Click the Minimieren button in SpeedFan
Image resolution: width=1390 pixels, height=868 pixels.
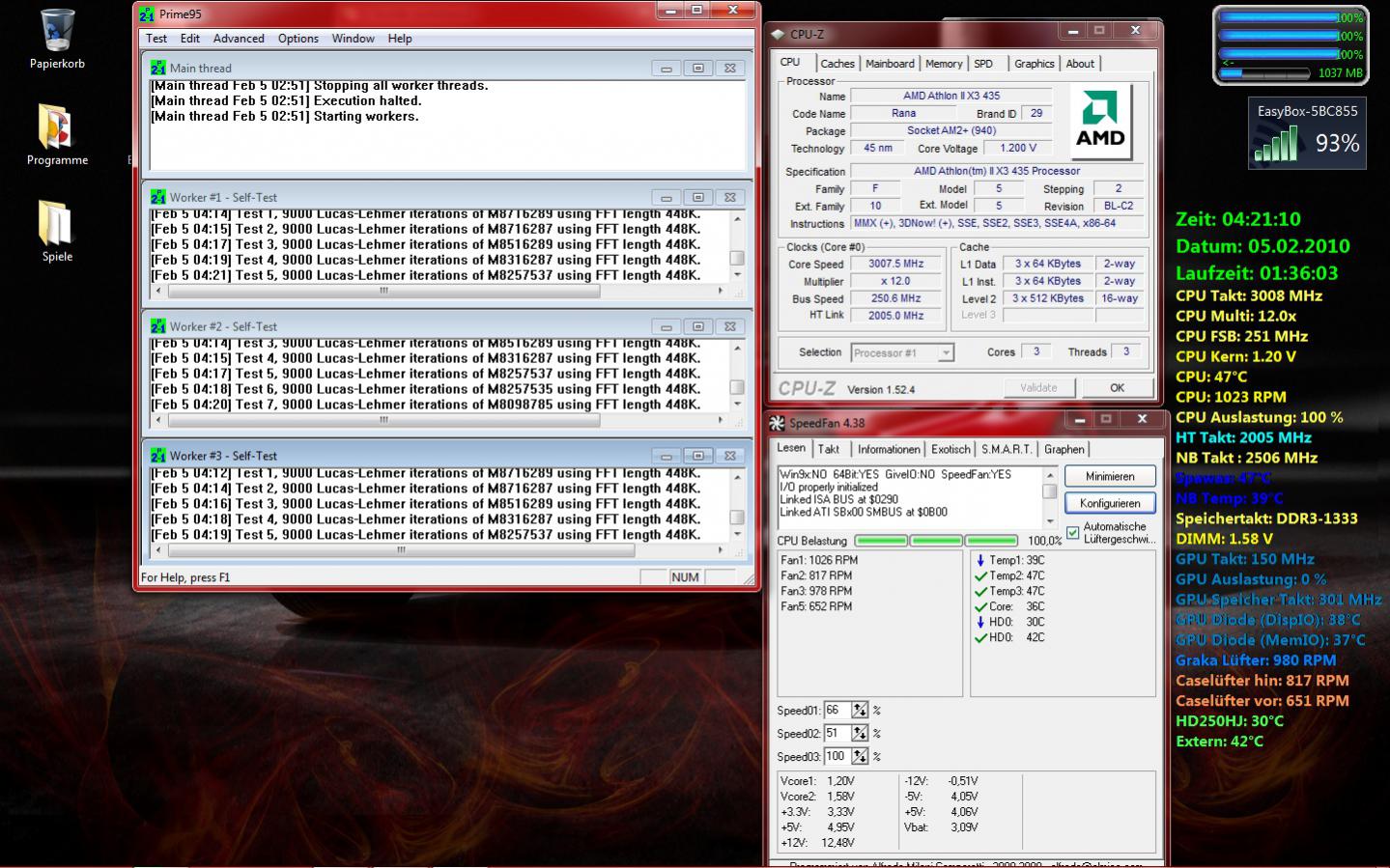pyautogui.click(x=1110, y=476)
